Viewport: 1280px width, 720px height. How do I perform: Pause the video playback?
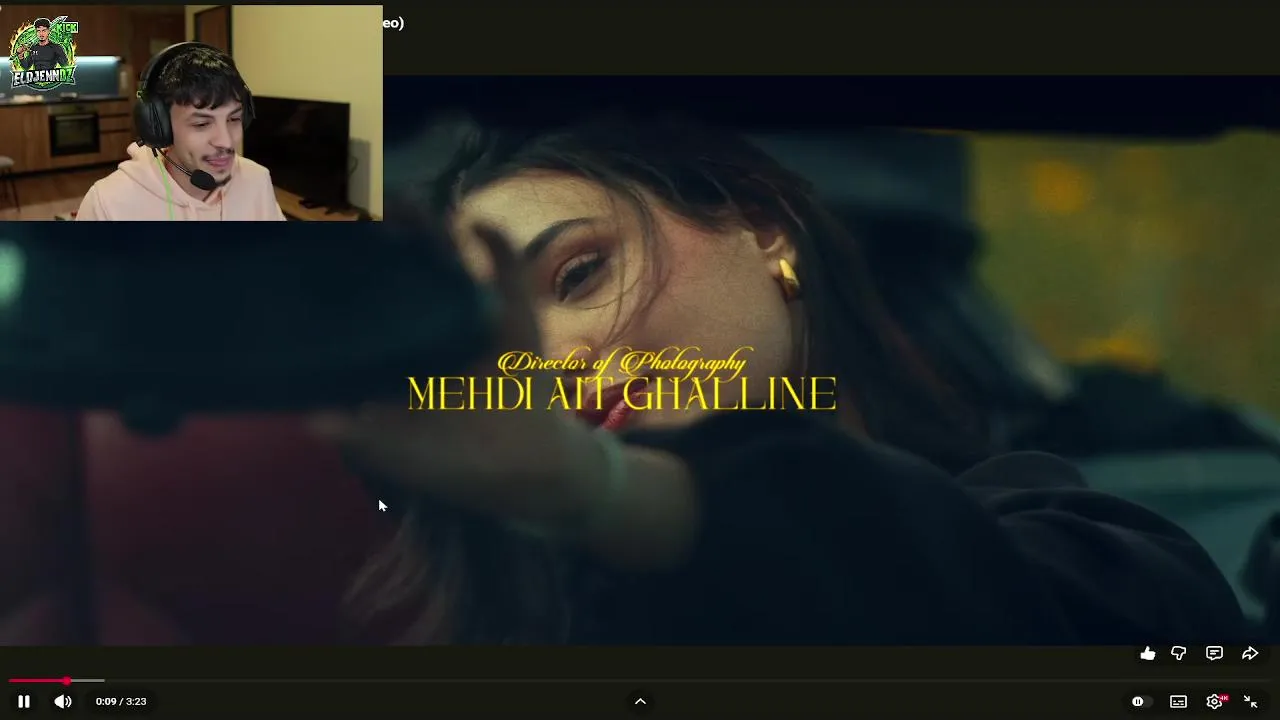pyautogui.click(x=24, y=701)
